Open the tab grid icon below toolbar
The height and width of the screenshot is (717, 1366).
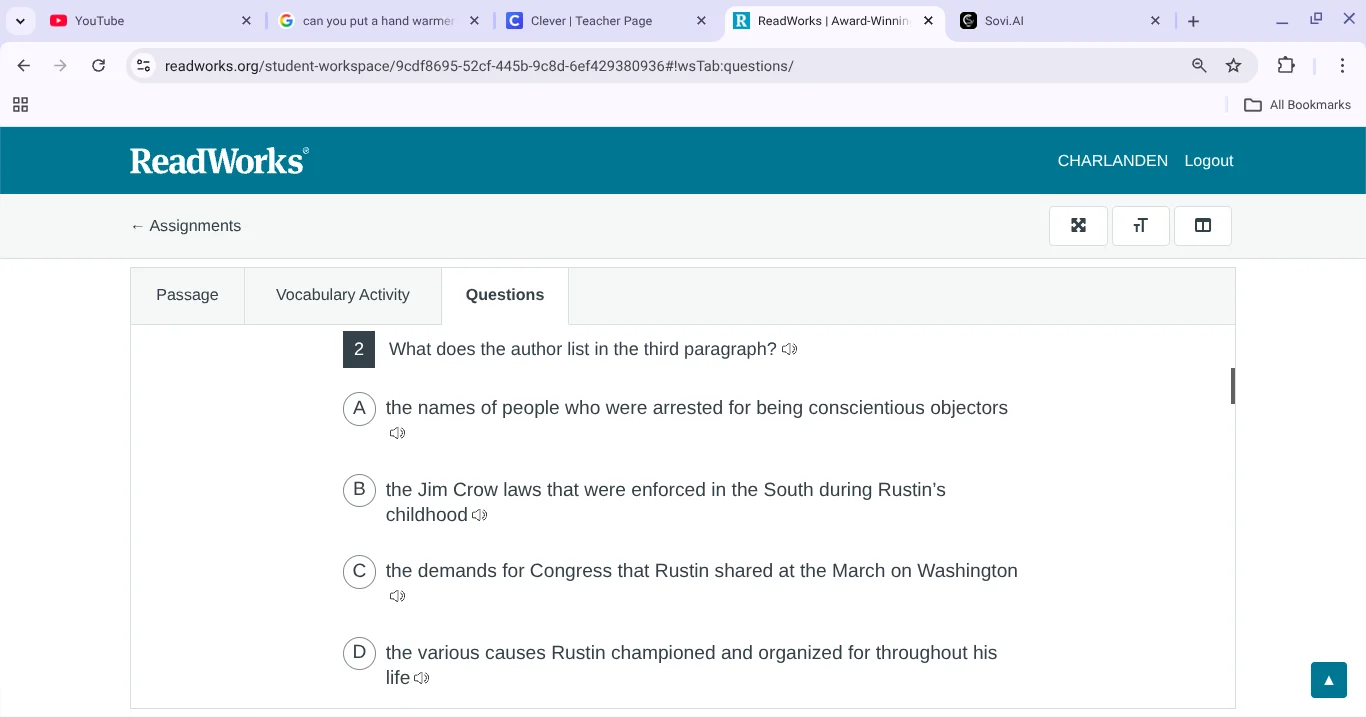point(20,104)
